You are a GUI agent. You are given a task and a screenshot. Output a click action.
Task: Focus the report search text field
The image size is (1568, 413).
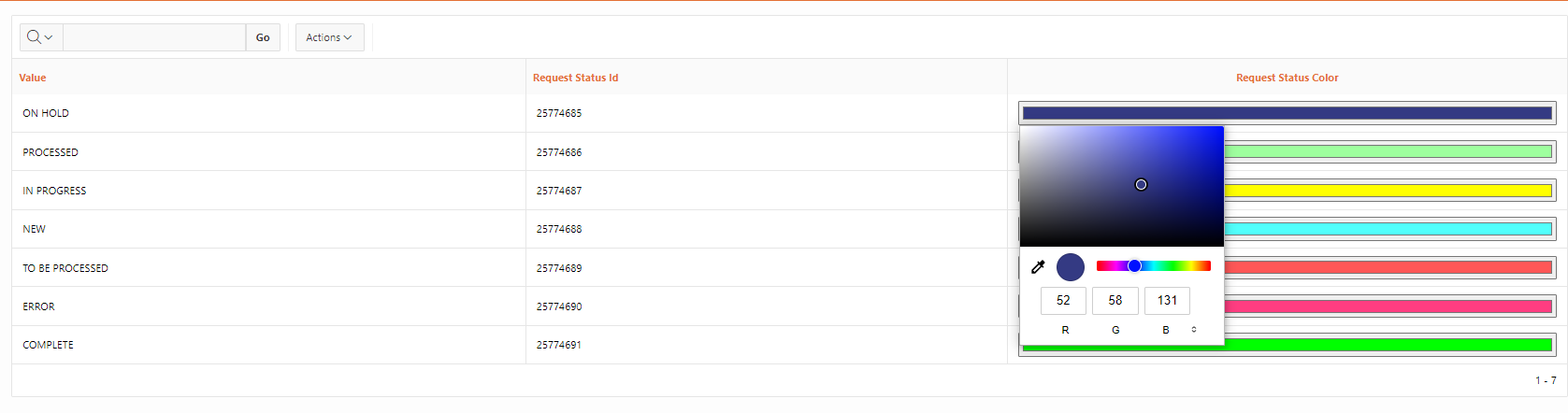coord(154,37)
